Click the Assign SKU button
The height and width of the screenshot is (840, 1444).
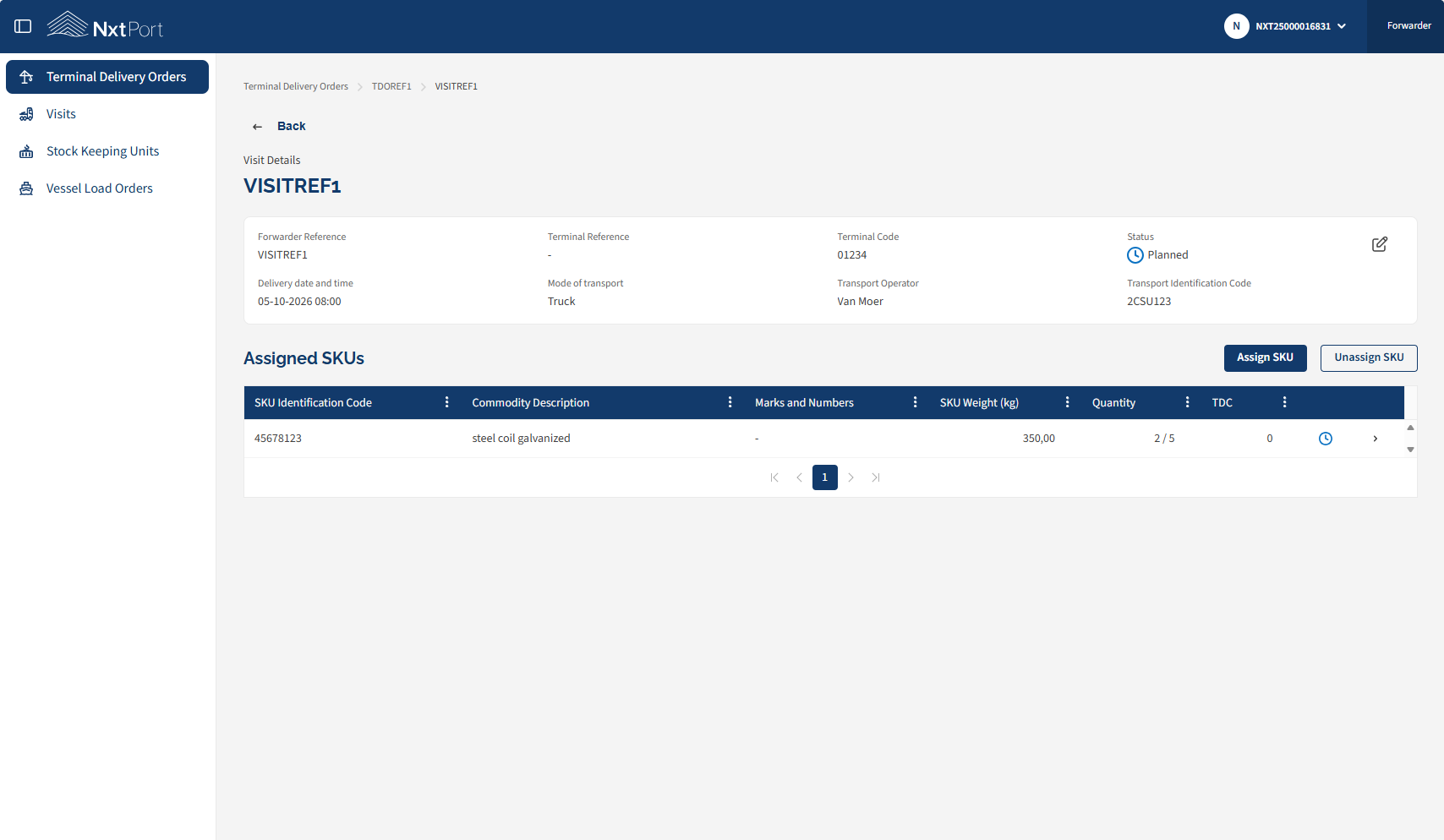click(1266, 358)
